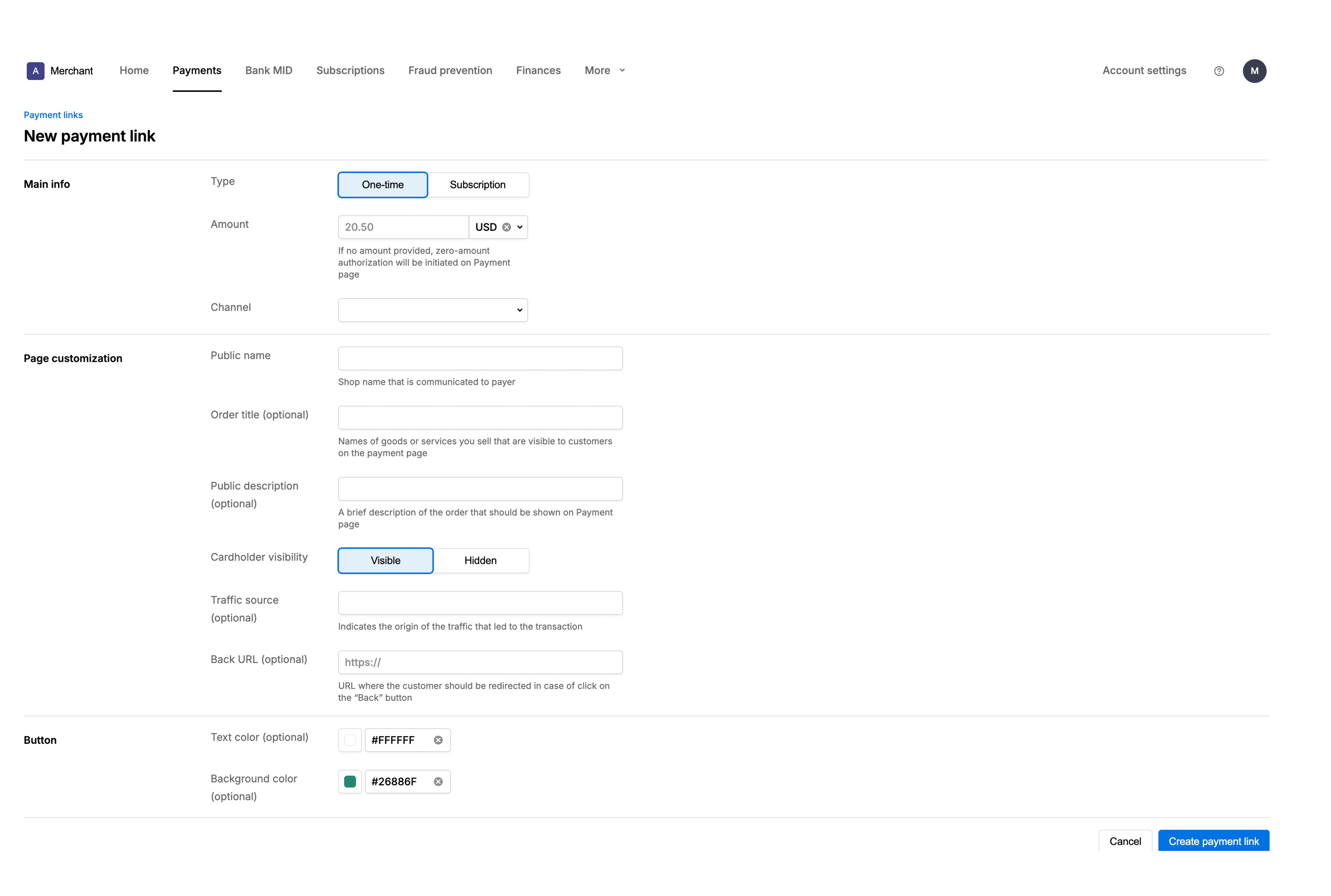Viewport: 1331px width, 896px height.
Task: Open the Channel dropdown
Action: point(432,310)
